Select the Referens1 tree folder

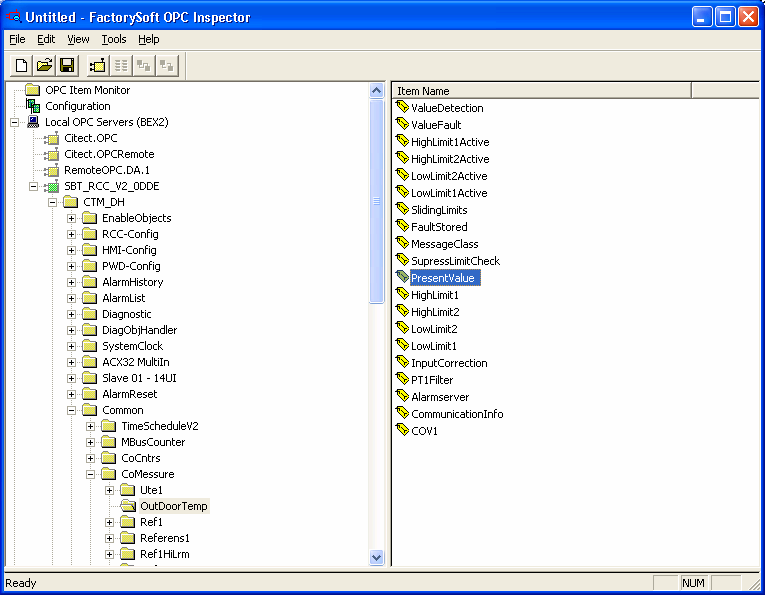165,538
